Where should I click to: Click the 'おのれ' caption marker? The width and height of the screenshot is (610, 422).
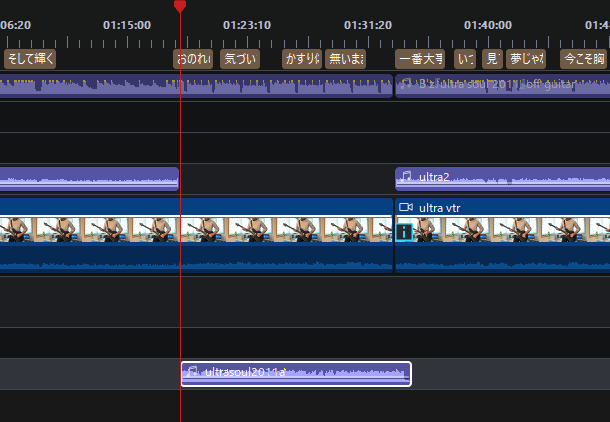click(x=193, y=59)
